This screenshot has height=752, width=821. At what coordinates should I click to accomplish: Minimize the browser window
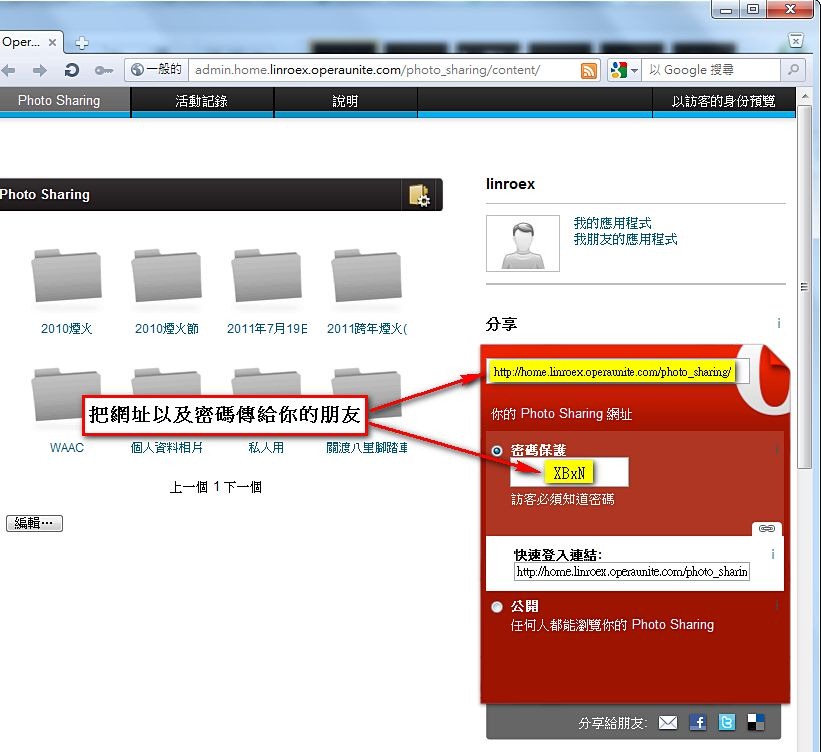tap(725, 9)
